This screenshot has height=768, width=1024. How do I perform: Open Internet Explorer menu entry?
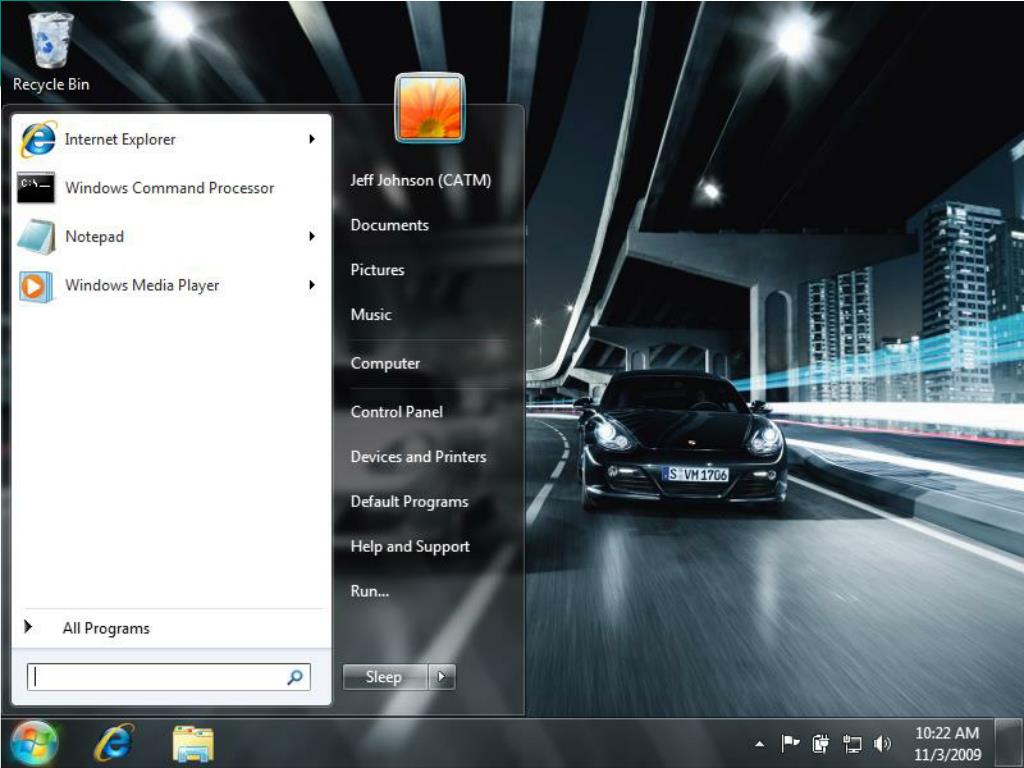point(171,139)
